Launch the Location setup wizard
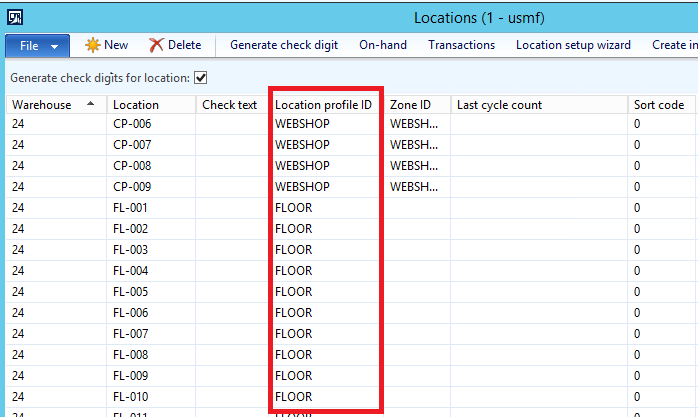Screen dimensions: 698x417 (x=573, y=45)
